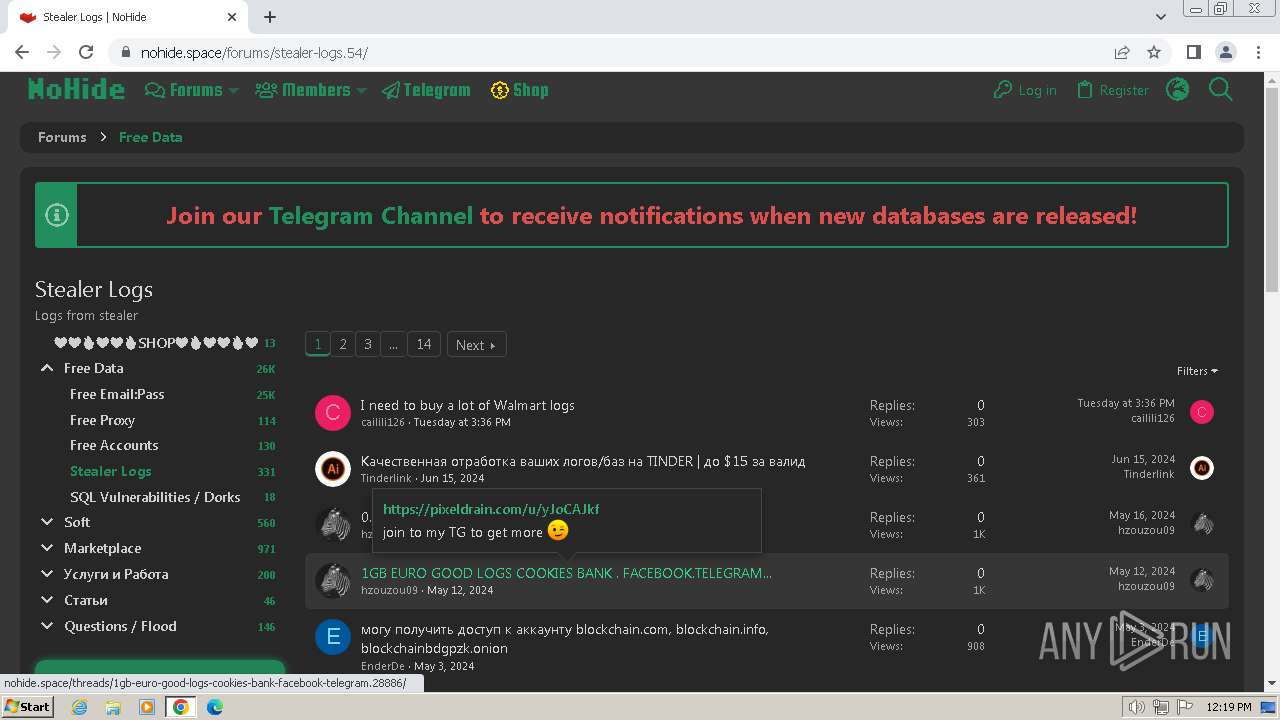Image resolution: width=1280 pixels, height=720 pixels.
Task: Go to page 14 of threads
Action: coord(424,344)
